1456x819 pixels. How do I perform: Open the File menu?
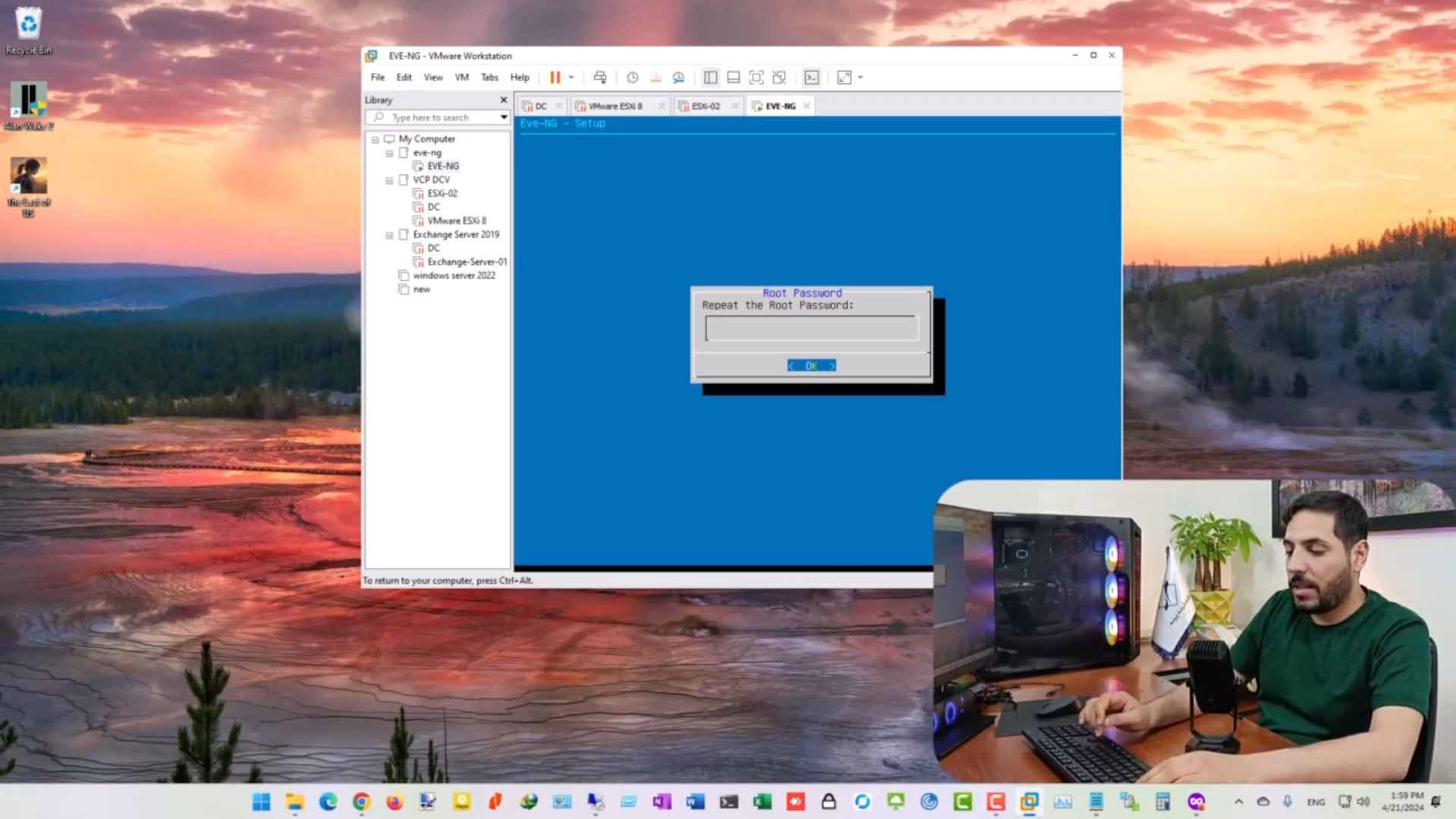378,77
